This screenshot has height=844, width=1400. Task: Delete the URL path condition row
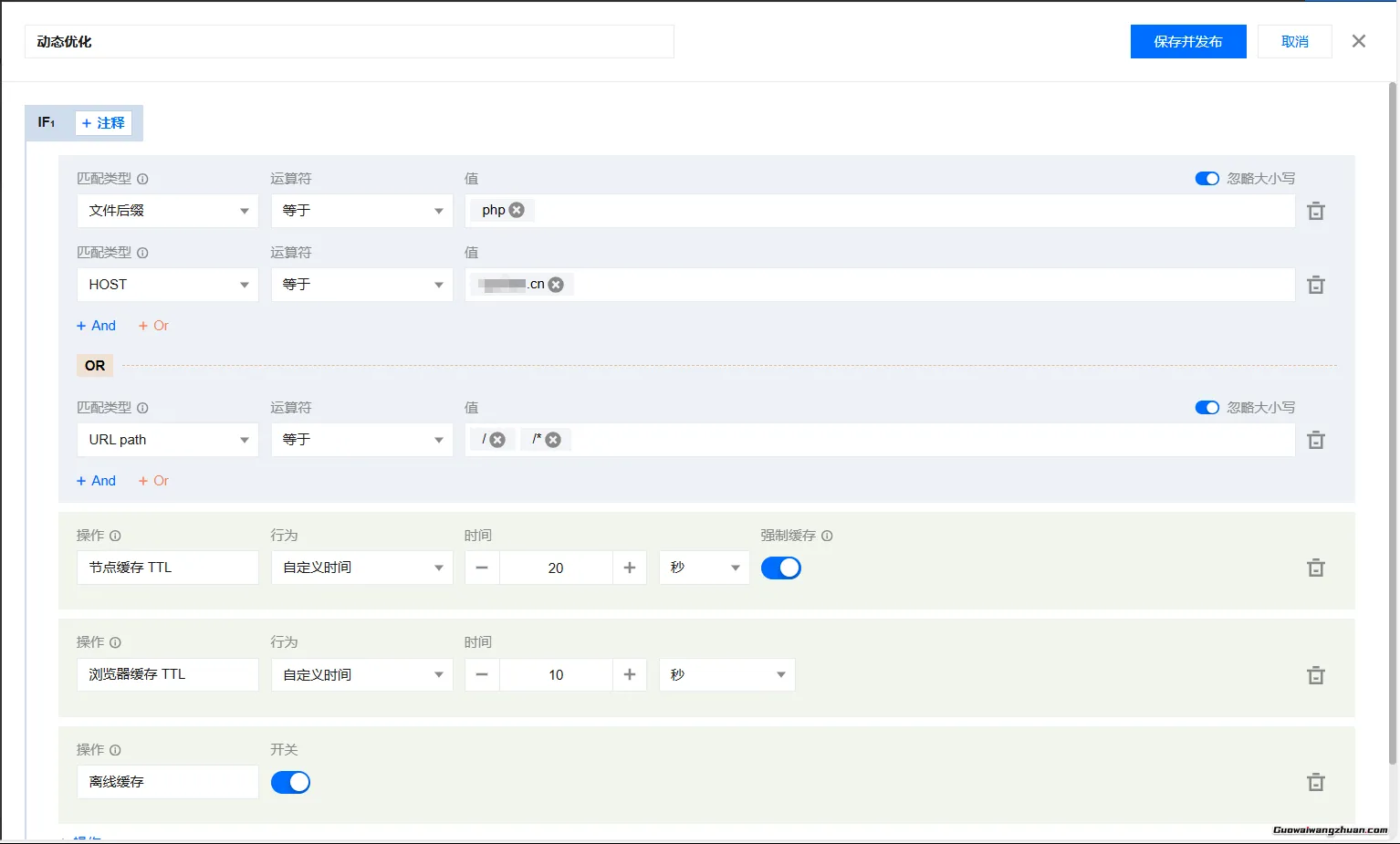pyautogui.click(x=1315, y=440)
